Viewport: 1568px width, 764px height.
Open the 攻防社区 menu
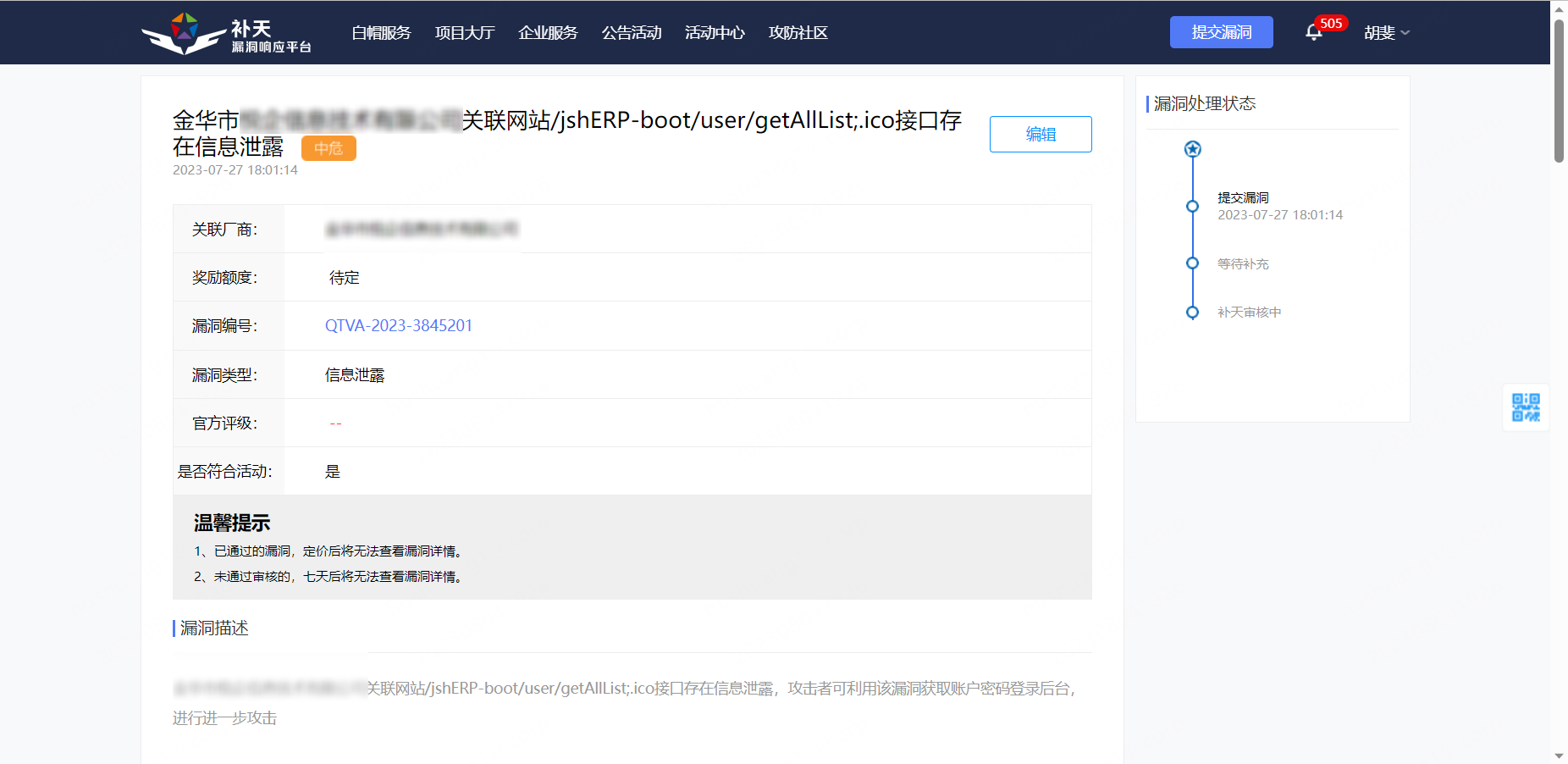(798, 32)
